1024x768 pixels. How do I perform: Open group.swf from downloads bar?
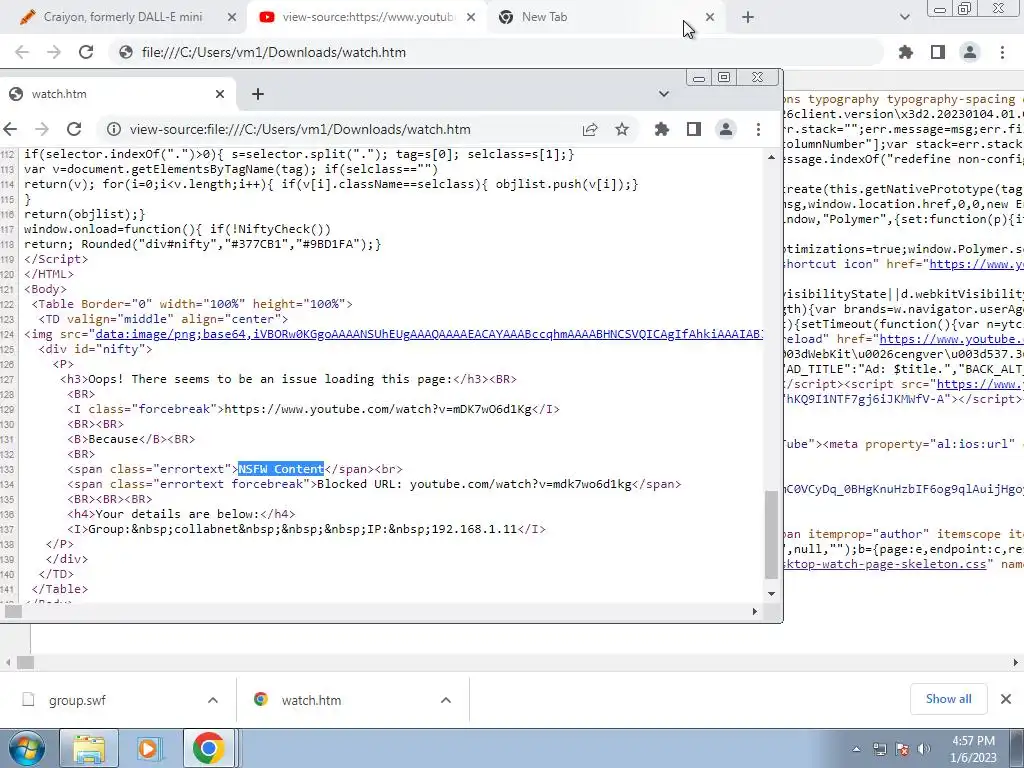click(x=77, y=700)
